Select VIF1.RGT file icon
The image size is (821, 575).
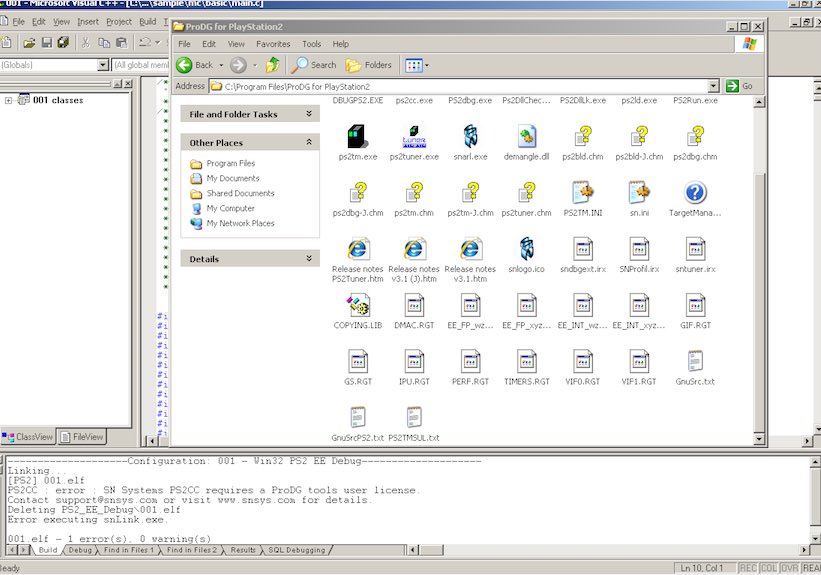coord(639,361)
